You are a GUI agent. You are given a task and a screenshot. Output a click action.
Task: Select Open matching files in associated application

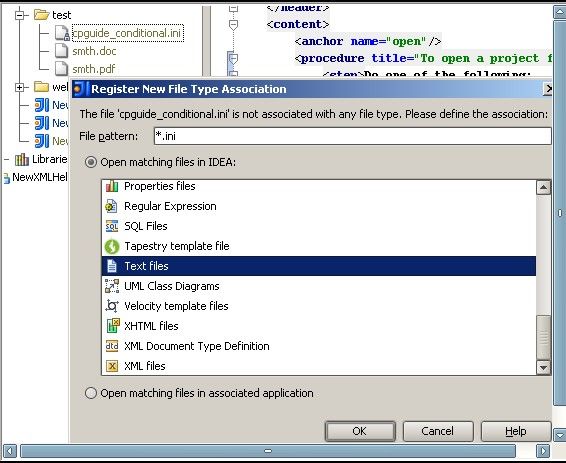pos(91,393)
